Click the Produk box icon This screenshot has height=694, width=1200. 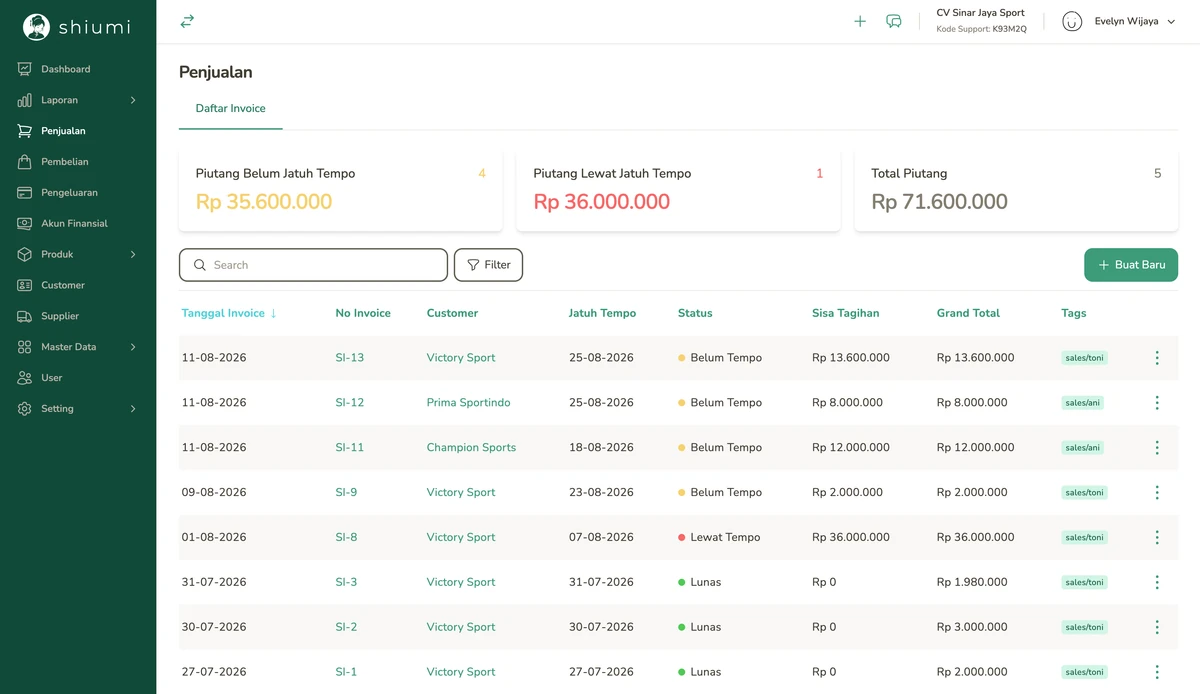(25, 255)
